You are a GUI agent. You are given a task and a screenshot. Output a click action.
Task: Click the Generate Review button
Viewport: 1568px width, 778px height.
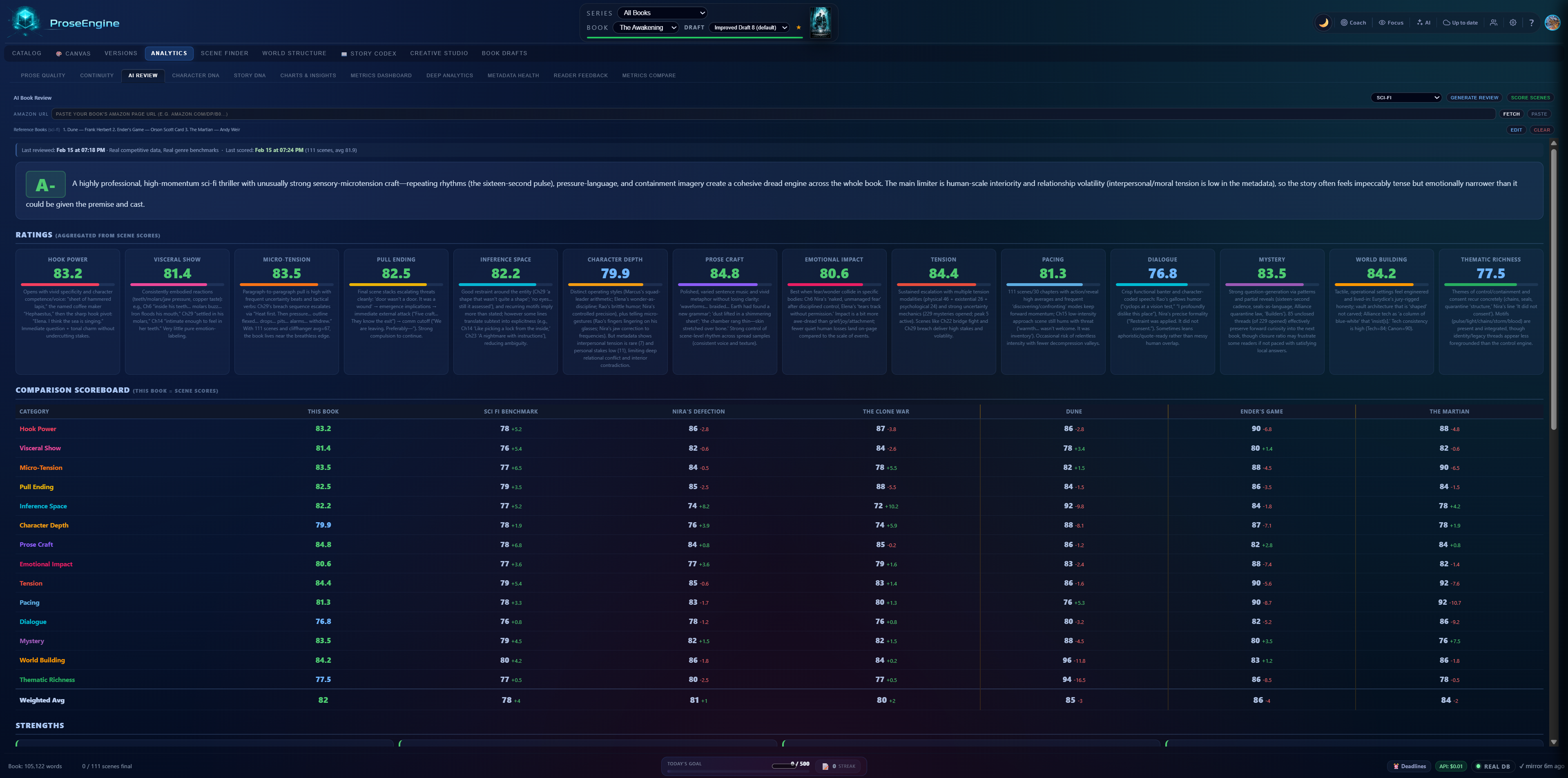(1474, 97)
